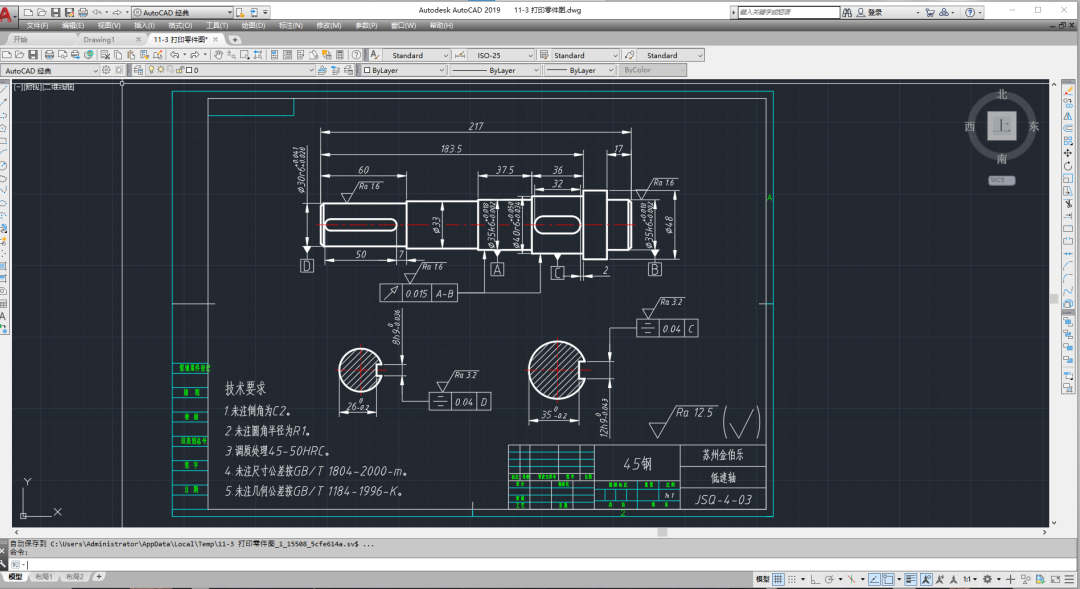Click the ViewCube 上 top face
Viewport: 1080px width, 589px height.
click(x=1001, y=127)
